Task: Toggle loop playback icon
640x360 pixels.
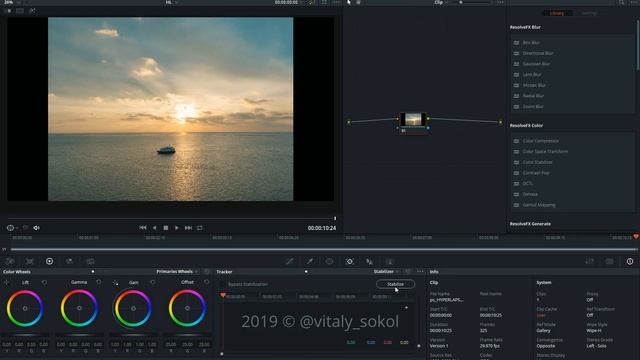Action: (200, 228)
